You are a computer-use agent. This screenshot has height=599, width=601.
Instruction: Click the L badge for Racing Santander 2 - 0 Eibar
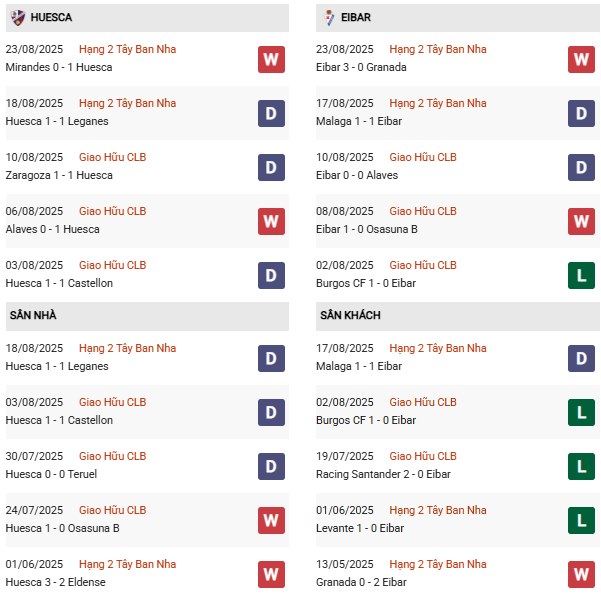[x=581, y=466]
